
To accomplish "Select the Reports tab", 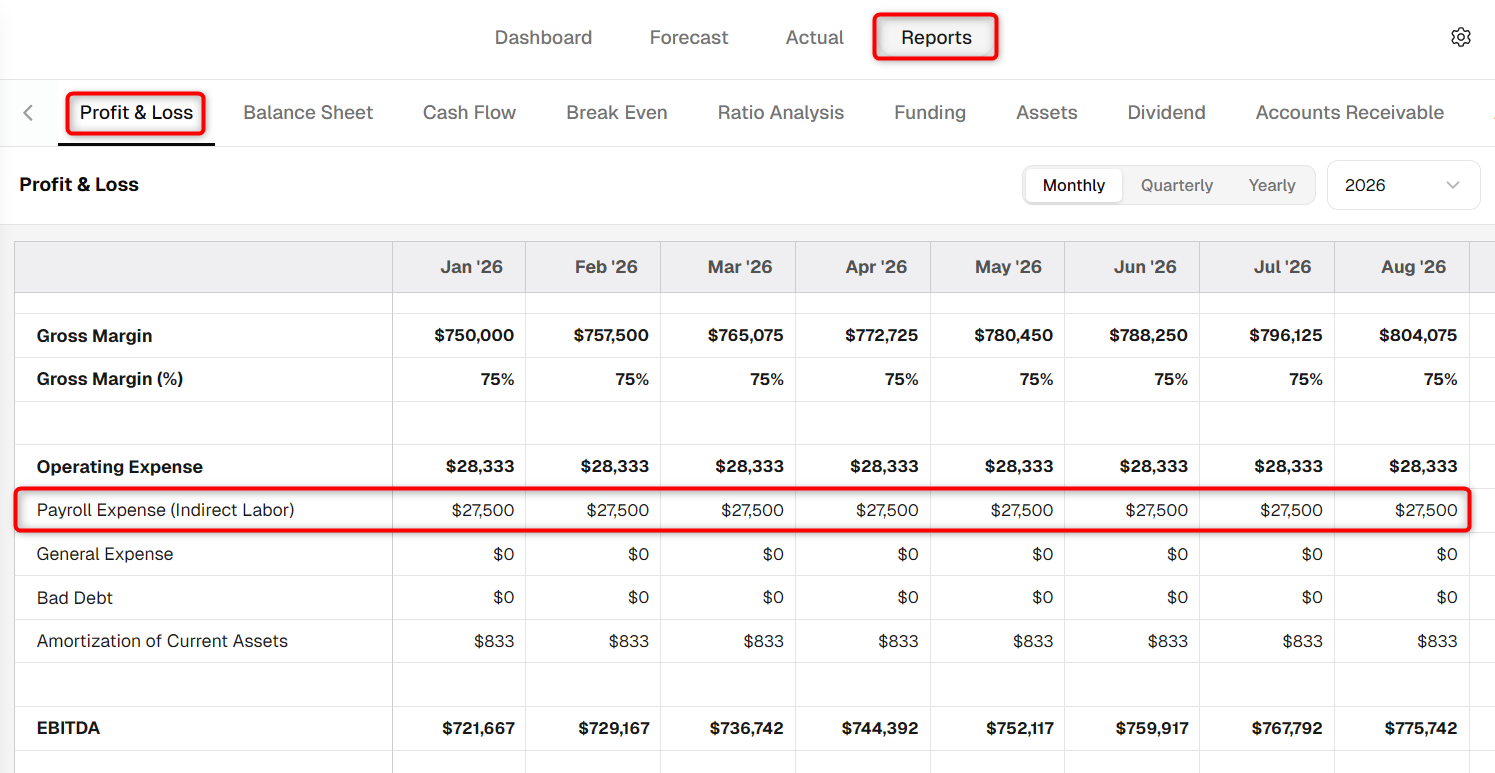I will pyautogui.click(x=936, y=38).
